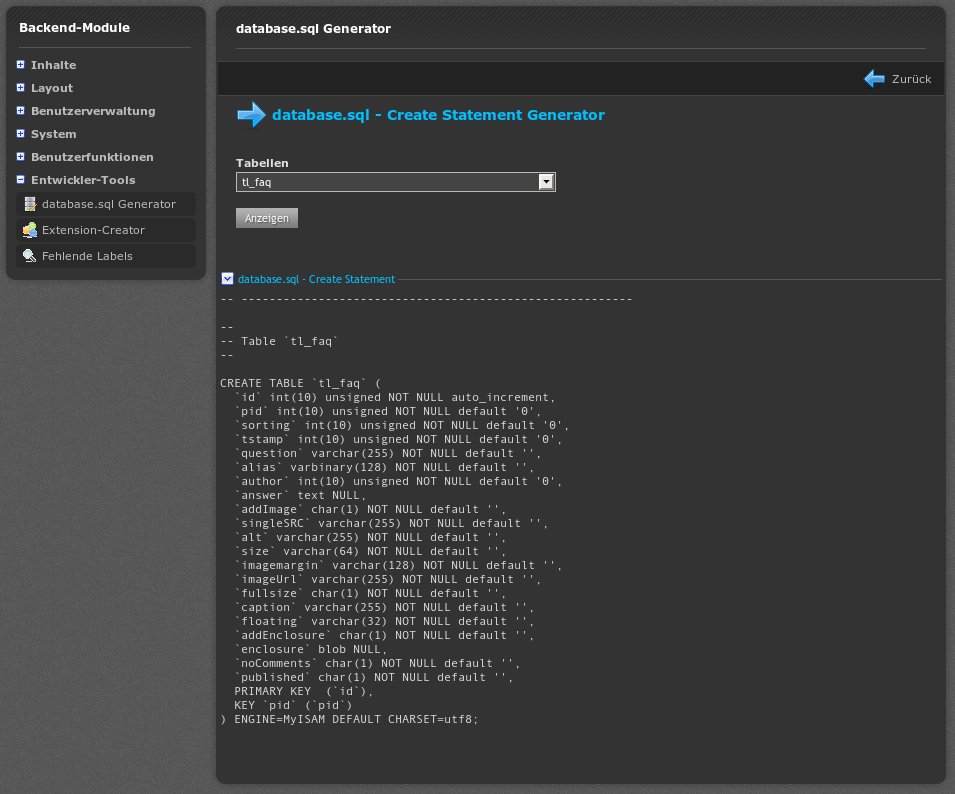The height and width of the screenshot is (794, 955).
Task: Expand the Benutzerfunktionen module group
Action: pyautogui.click(x=21, y=157)
